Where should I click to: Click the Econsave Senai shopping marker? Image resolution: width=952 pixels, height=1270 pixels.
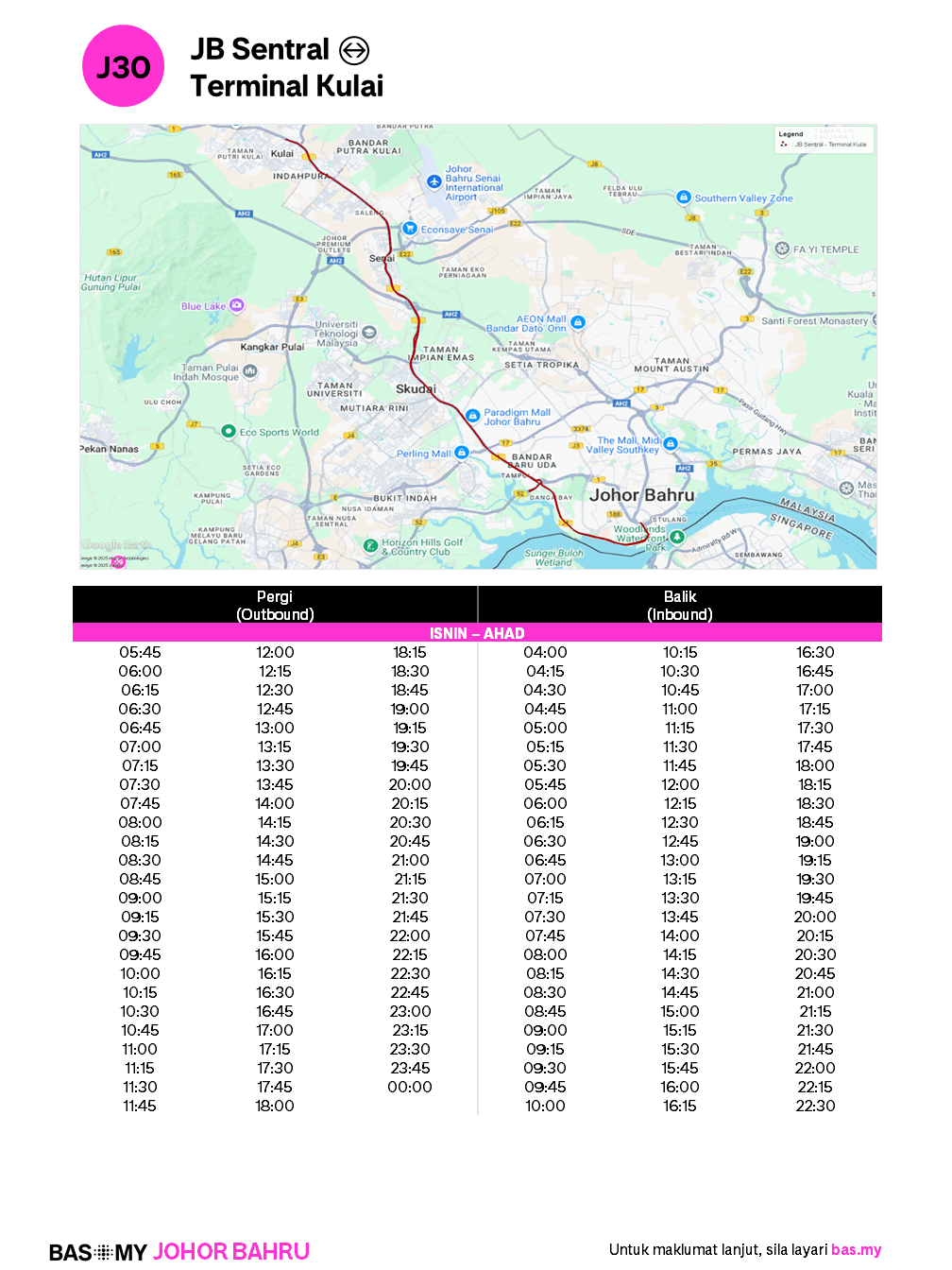pyautogui.click(x=409, y=228)
